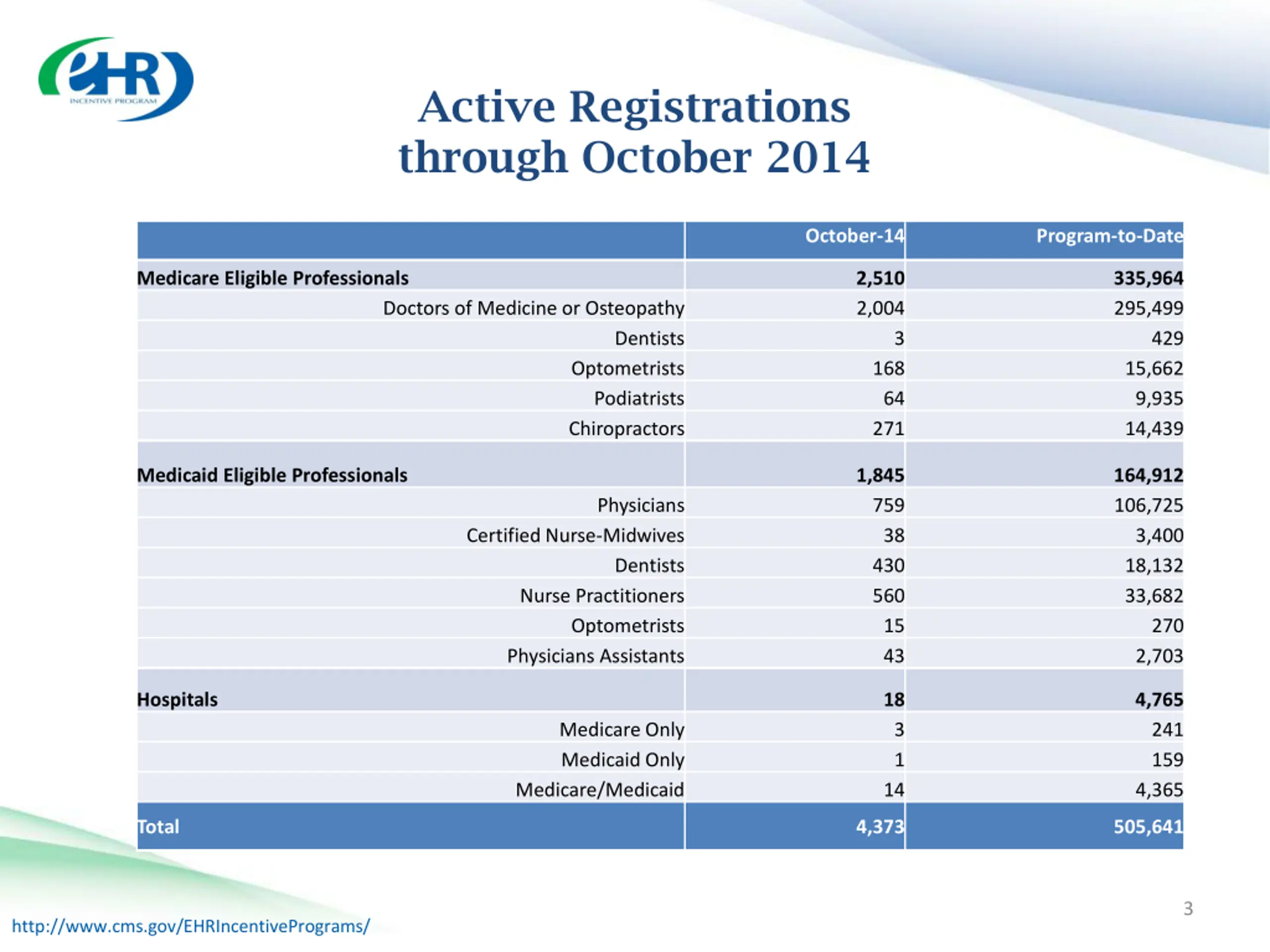Click the value 4,765 for Hospitals
The height and width of the screenshot is (952, 1270).
pos(1158,700)
